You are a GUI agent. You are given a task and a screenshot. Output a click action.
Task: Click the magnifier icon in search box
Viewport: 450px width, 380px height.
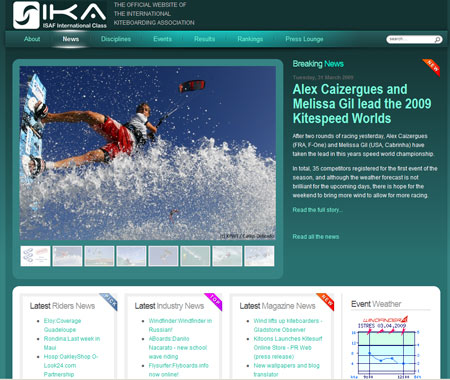pyautogui.click(x=437, y=39)
